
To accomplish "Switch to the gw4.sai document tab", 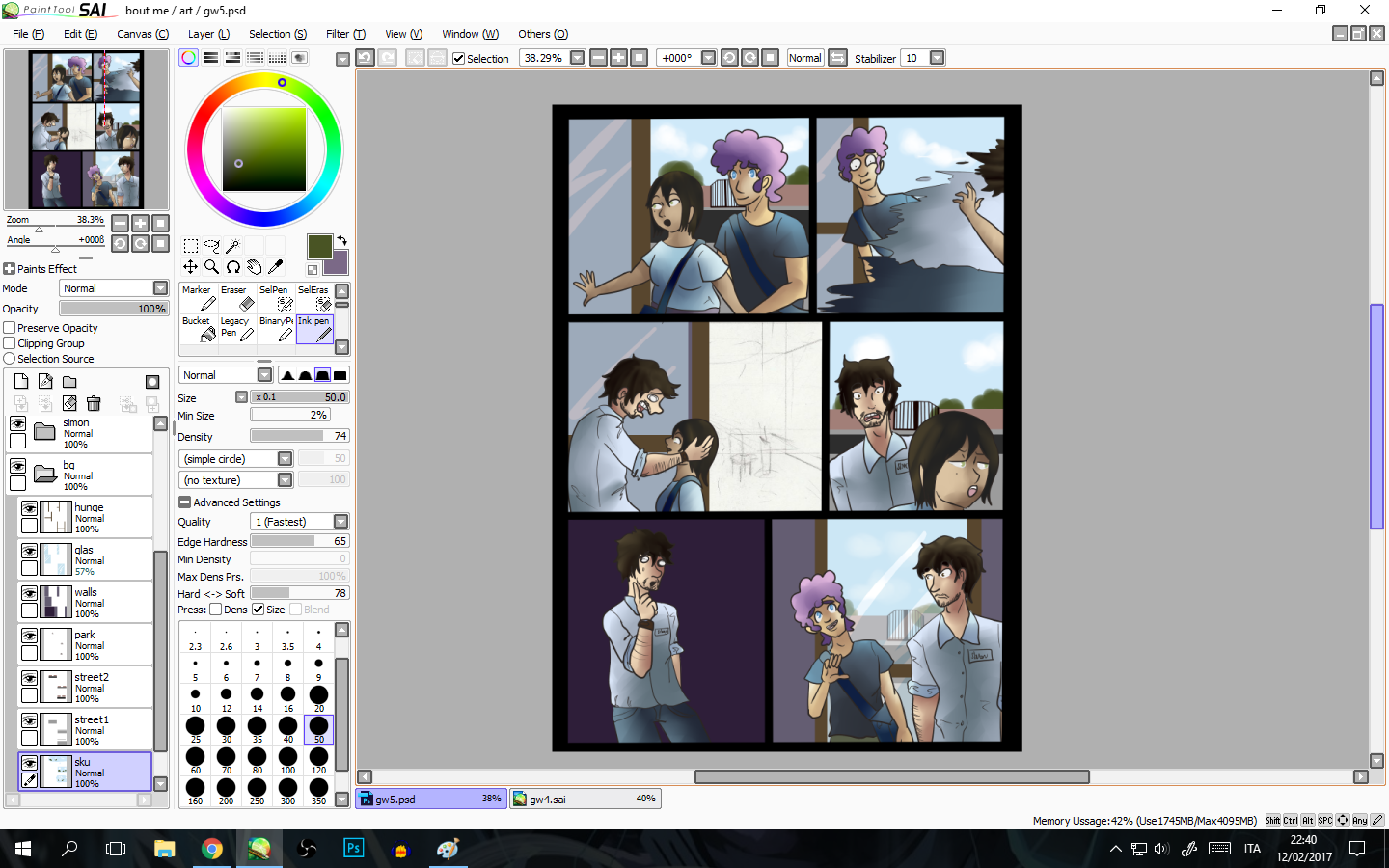I will 585,799.
